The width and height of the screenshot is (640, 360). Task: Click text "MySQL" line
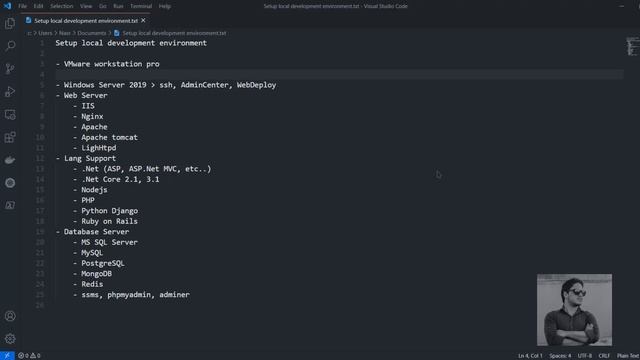[92, 253]
